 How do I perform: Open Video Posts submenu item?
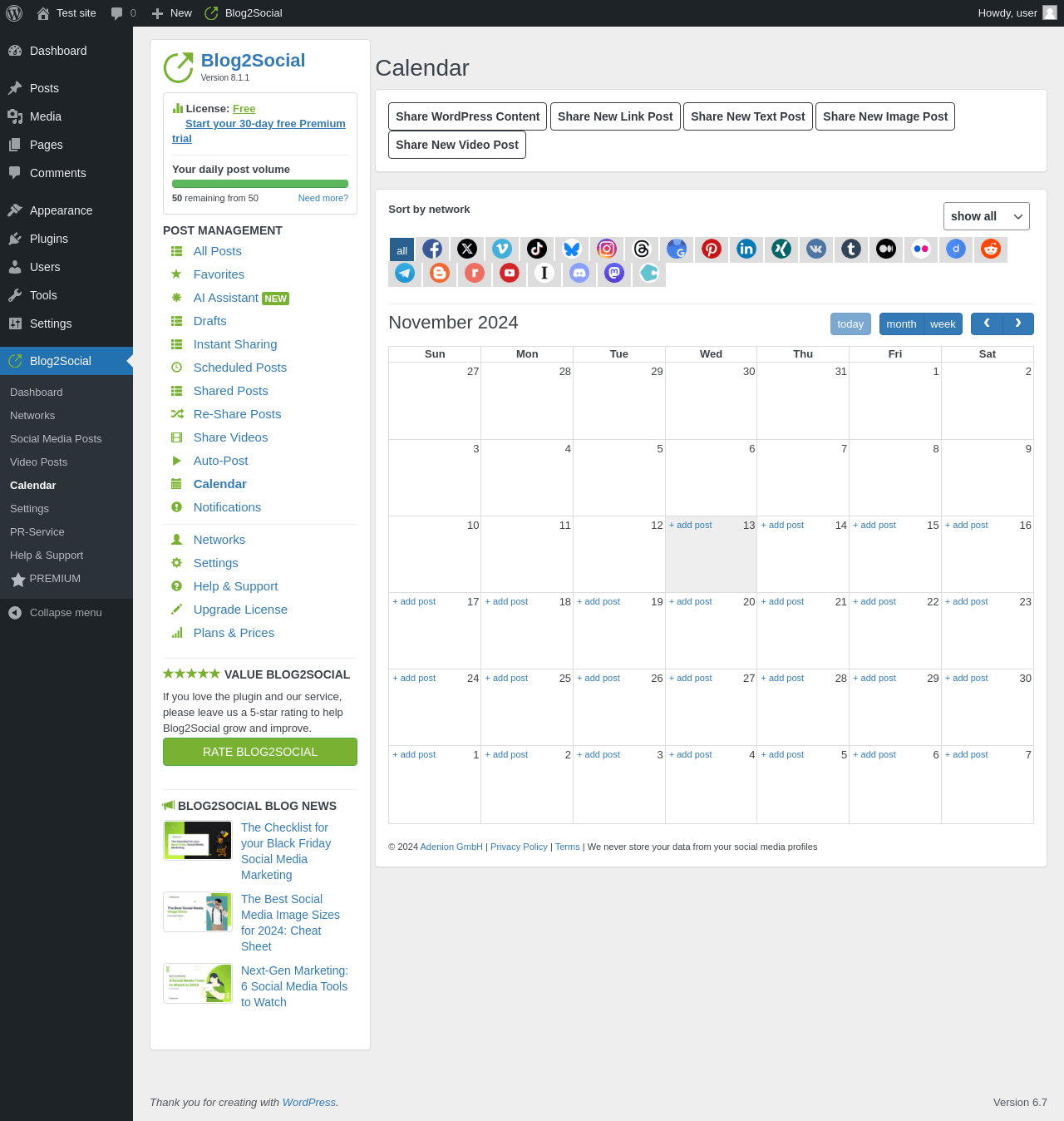[x=38, y=462]
